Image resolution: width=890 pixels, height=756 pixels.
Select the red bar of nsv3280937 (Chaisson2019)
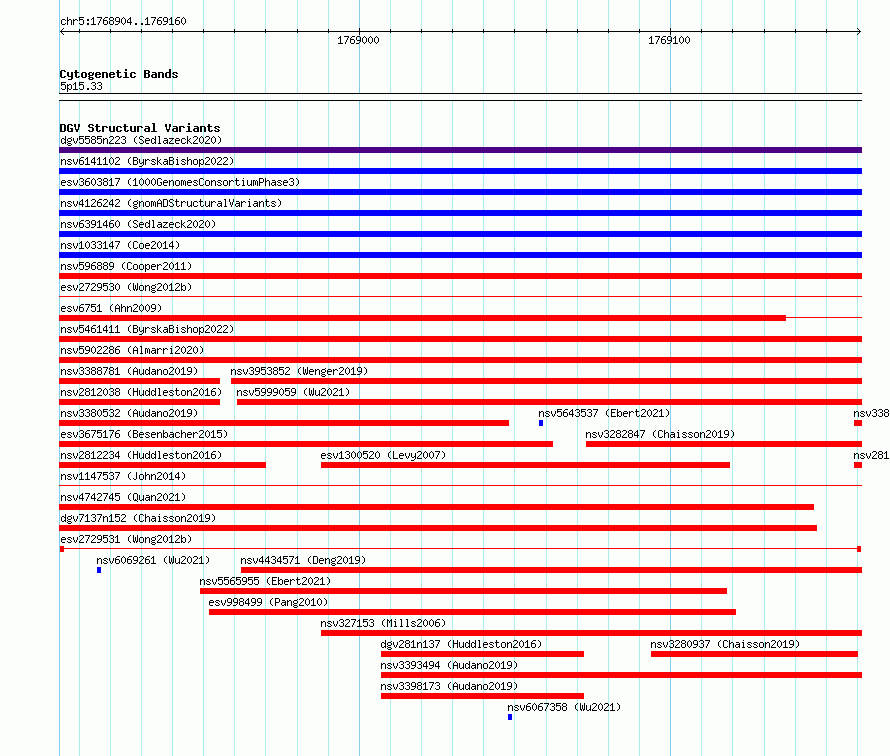click(754, 654)
